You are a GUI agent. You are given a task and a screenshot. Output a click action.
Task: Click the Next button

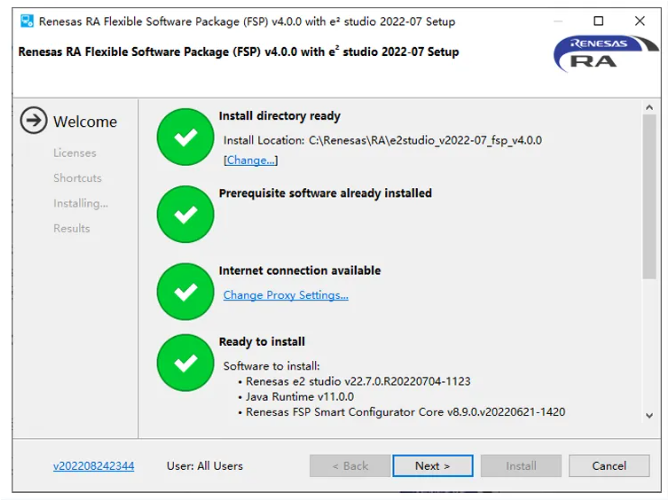click(432, 466)
